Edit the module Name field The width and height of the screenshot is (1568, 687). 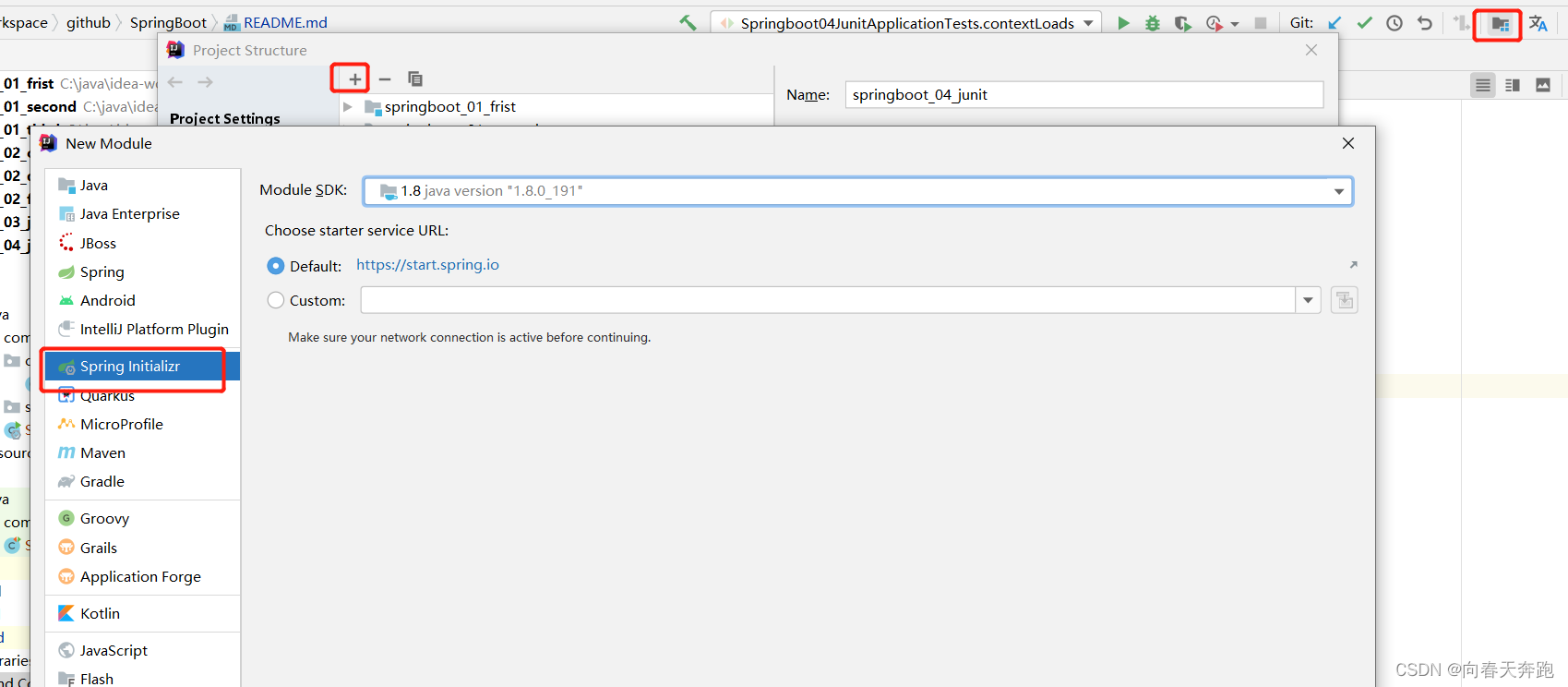point(1084,94)
